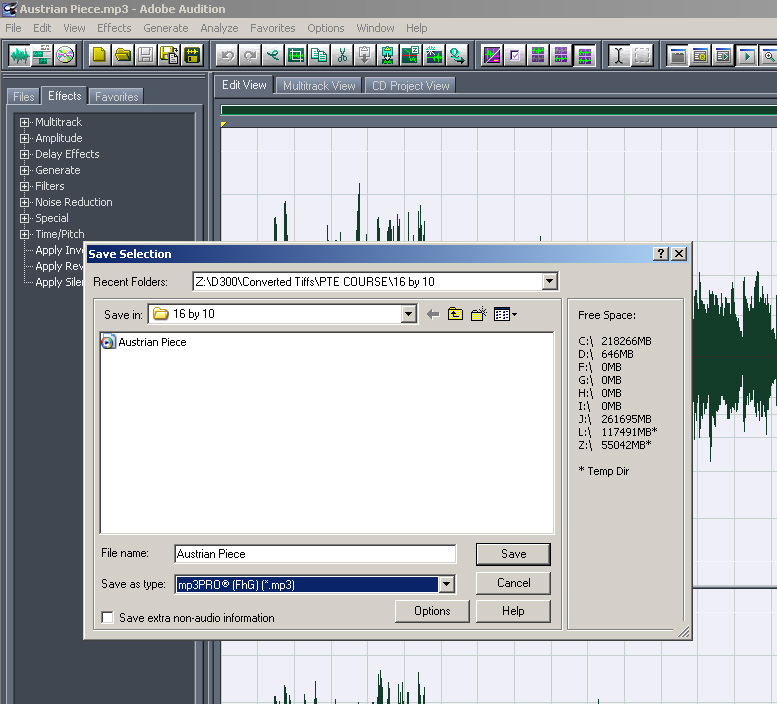Image resolution: width=777 pixels, height=704 pixels.
Task: Open the Analyze menu
Action: point(219,28)
